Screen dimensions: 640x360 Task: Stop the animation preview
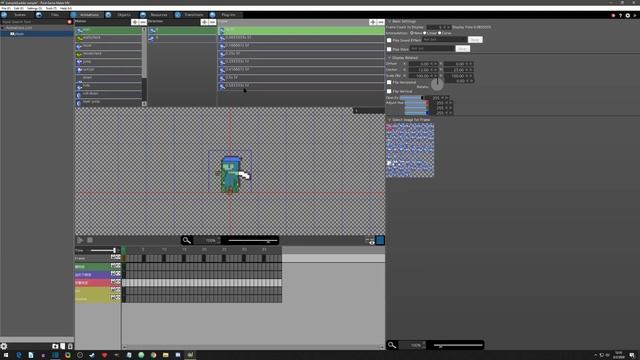coord(90,240)
